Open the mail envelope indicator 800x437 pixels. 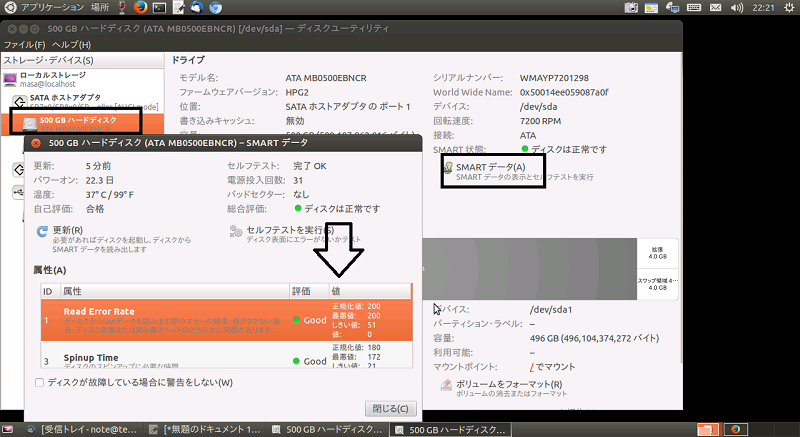(715, 8)
